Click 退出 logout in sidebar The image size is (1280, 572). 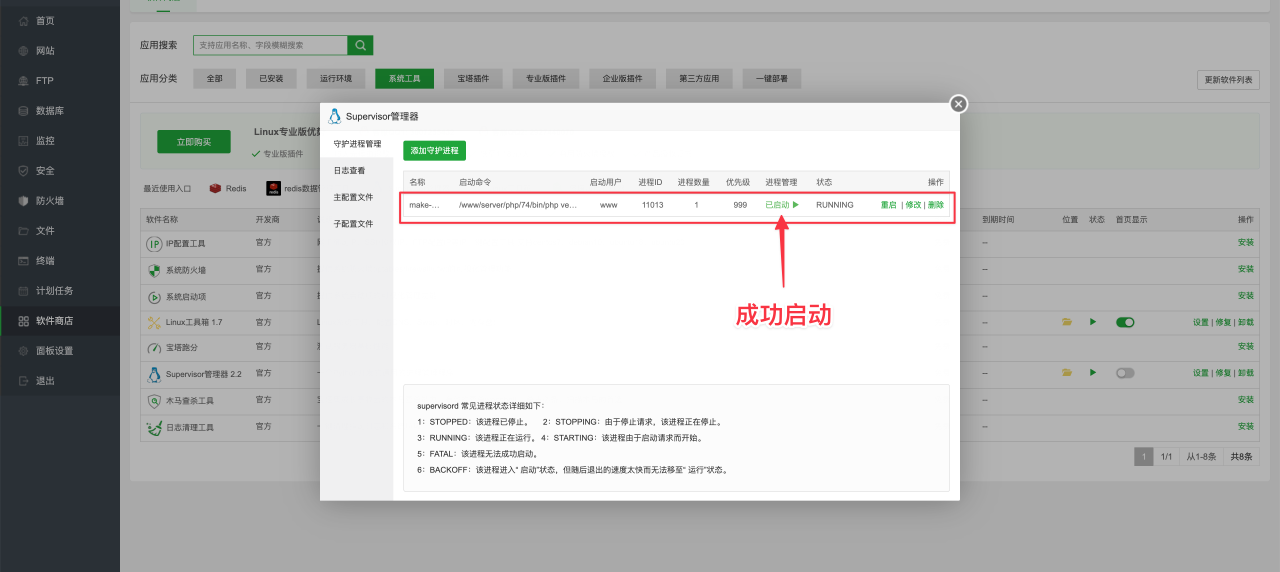pyautogui.click(x=45, y=380)
